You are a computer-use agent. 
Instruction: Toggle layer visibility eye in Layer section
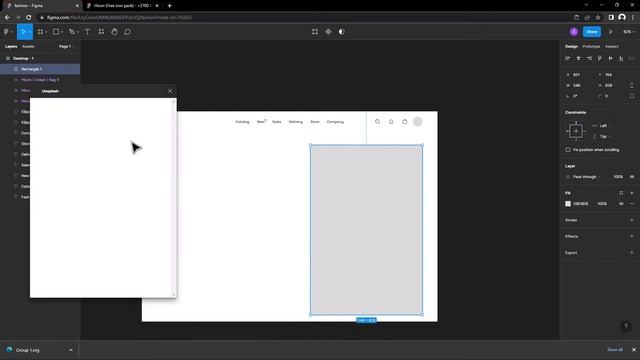[x=632, y=177]
